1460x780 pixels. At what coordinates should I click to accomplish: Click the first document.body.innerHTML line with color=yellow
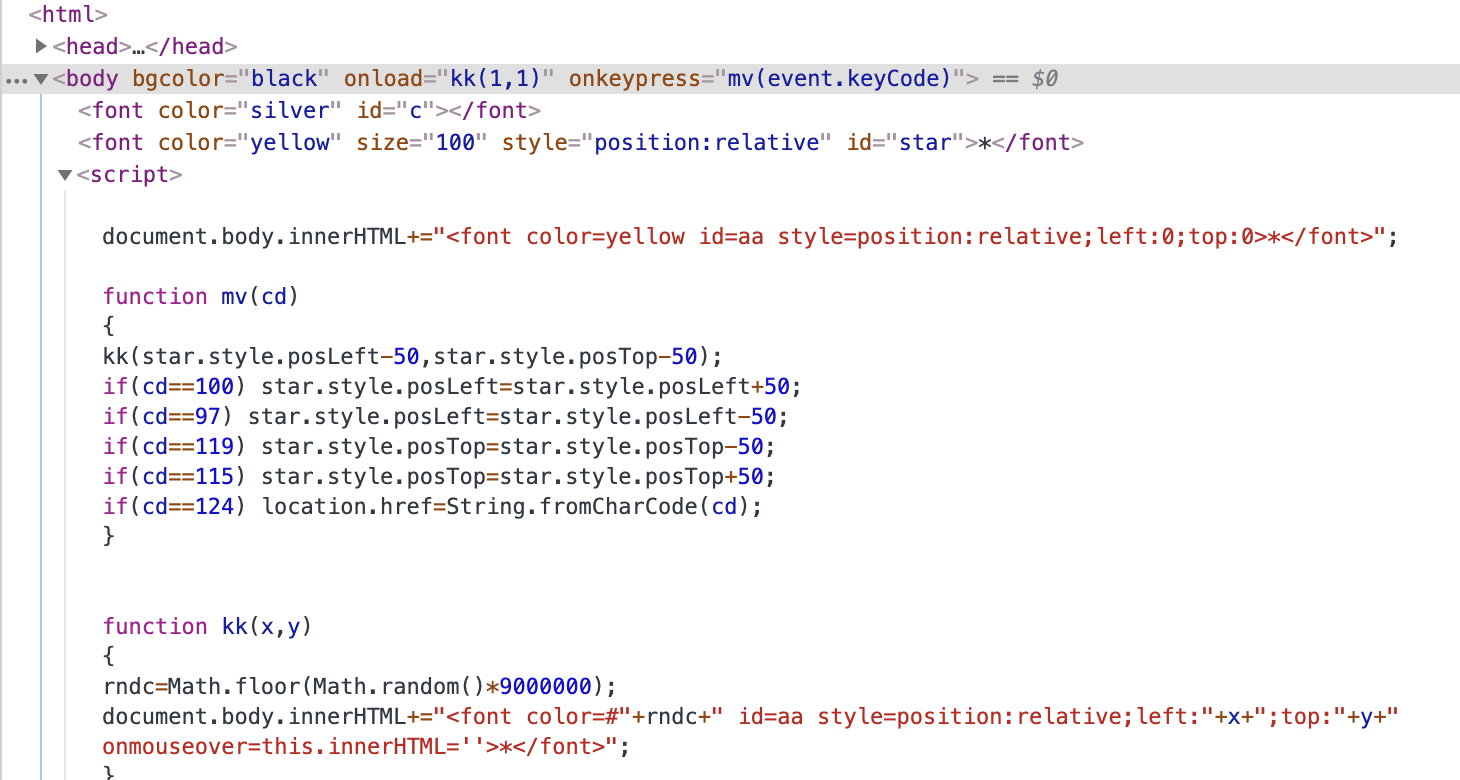point(749,237)
